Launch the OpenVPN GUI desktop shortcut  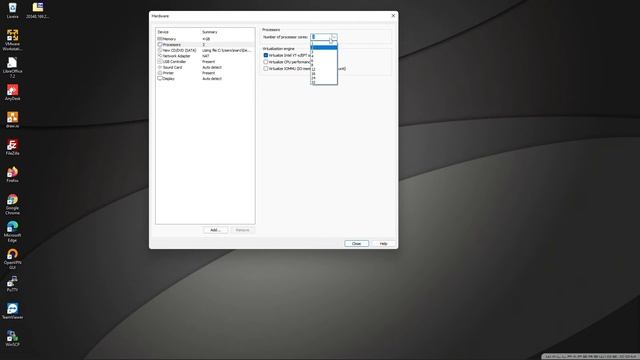(12, 259)
